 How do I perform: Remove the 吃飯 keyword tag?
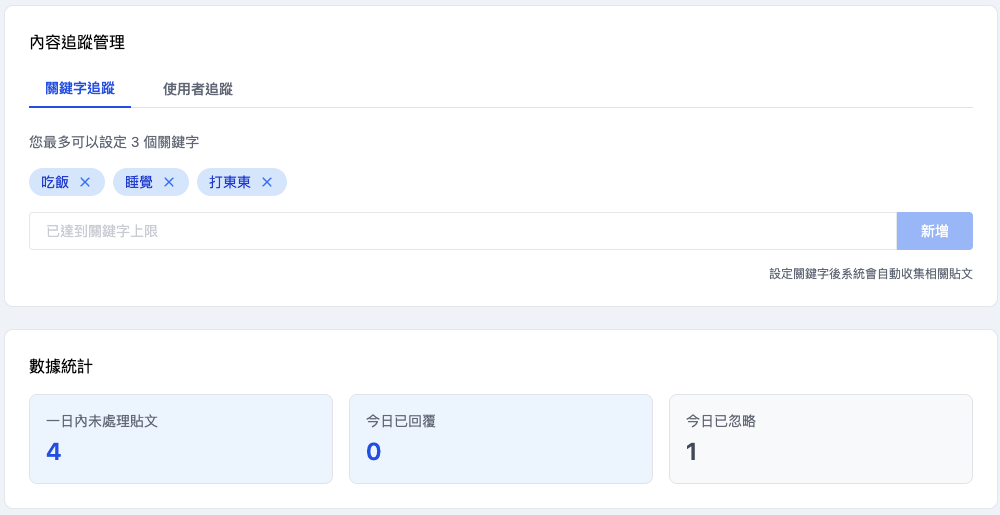click(x=85, y=182)
